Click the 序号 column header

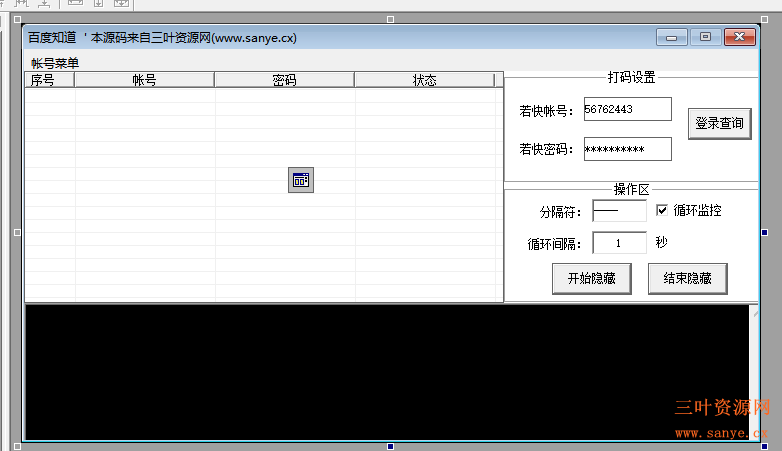[44, 80]
